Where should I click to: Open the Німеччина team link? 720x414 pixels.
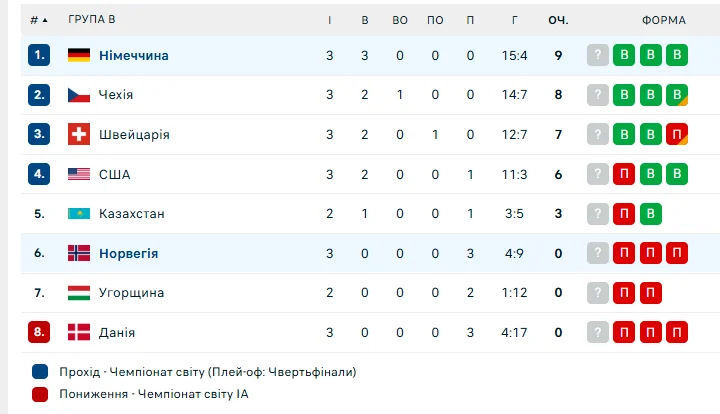tap(133, 55)
